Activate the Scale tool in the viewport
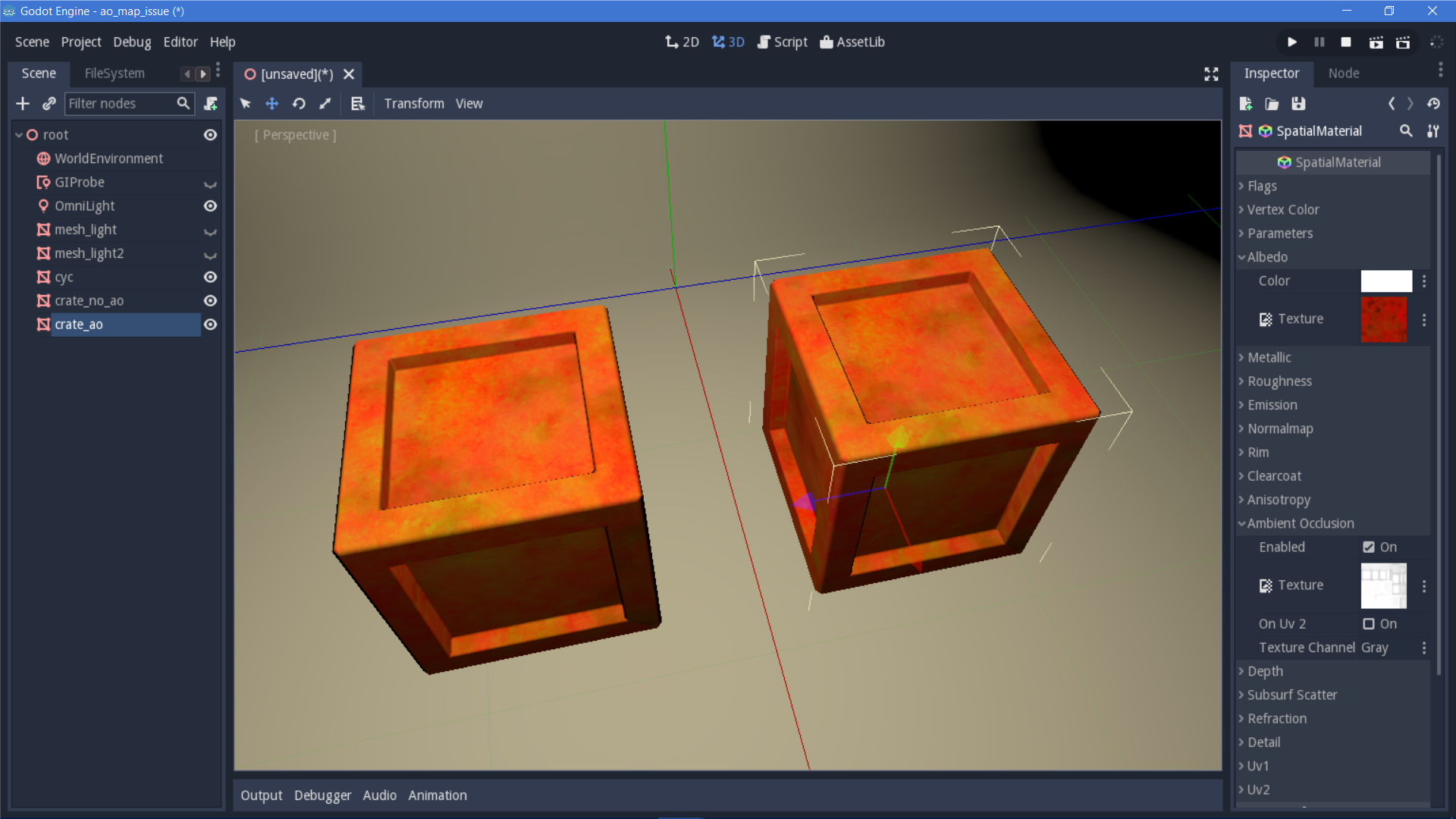The image size is (1456, 819). click(325, 103)
